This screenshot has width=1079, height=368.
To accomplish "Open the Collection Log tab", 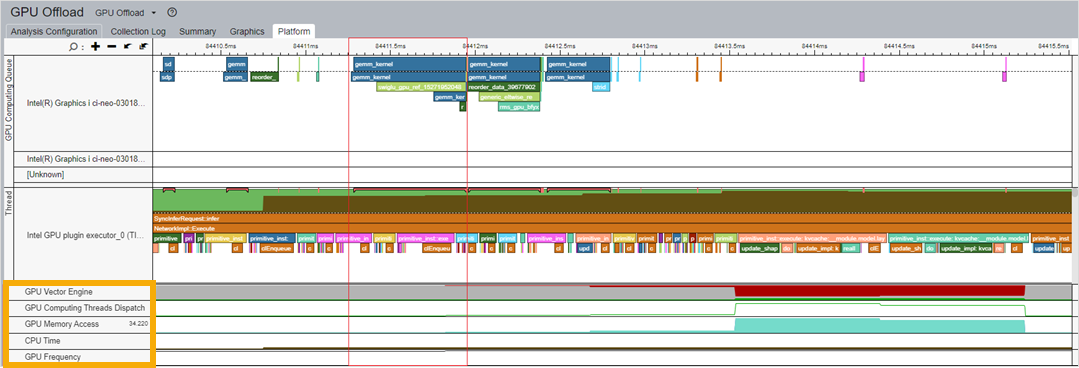I will point(138,31).
